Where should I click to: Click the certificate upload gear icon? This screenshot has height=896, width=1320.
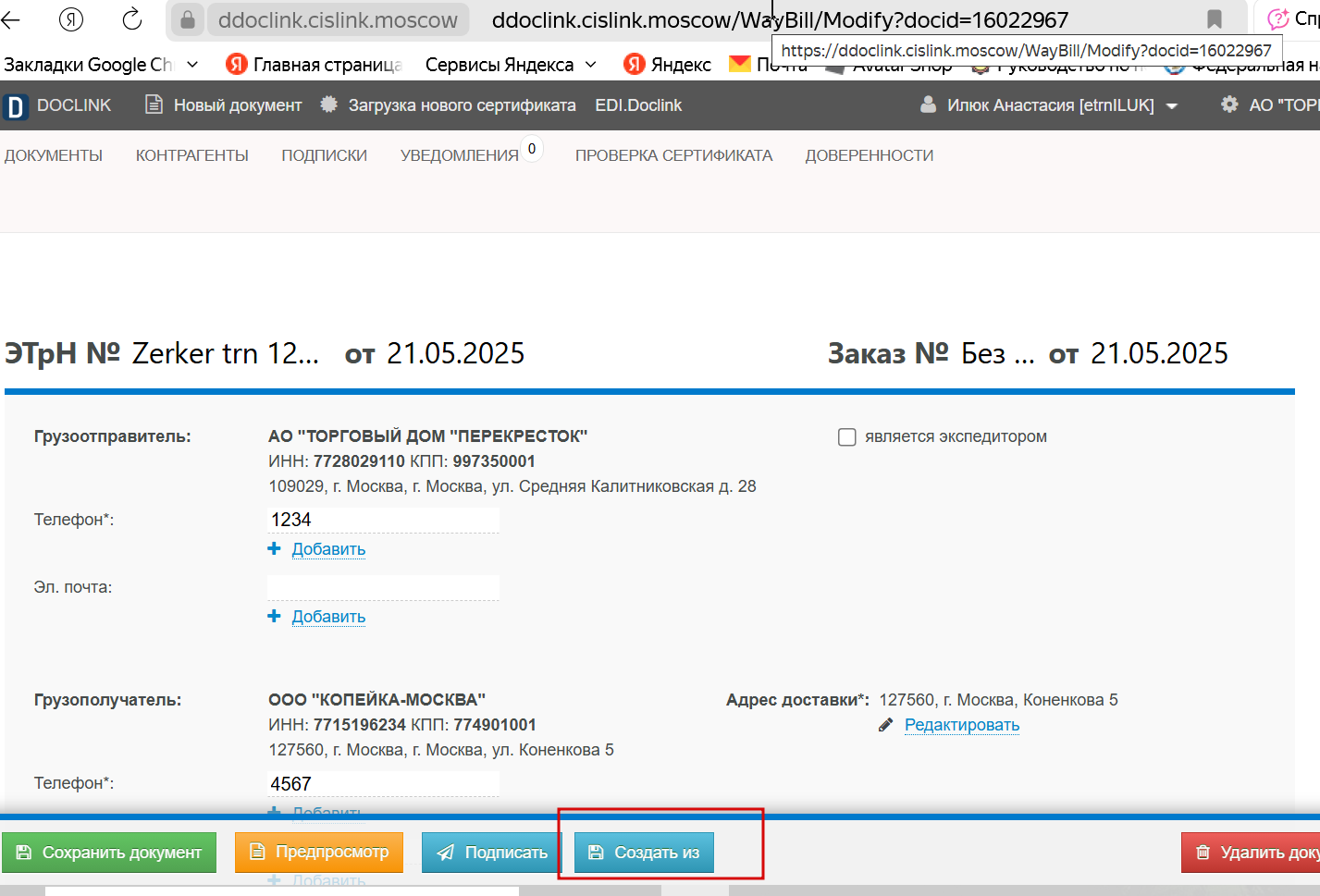(x=328, y=104)
